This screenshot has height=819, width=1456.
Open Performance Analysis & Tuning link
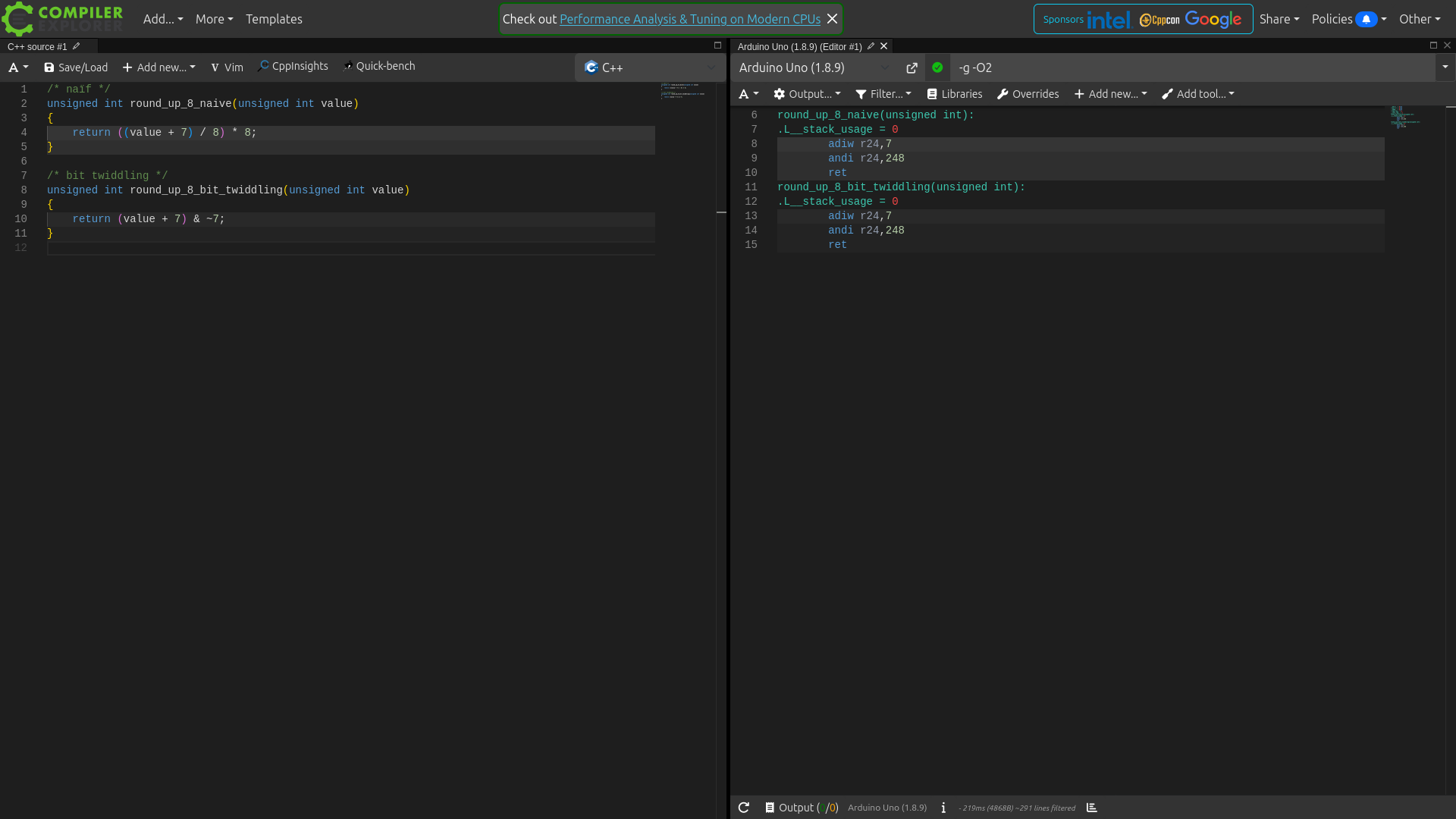690,19
